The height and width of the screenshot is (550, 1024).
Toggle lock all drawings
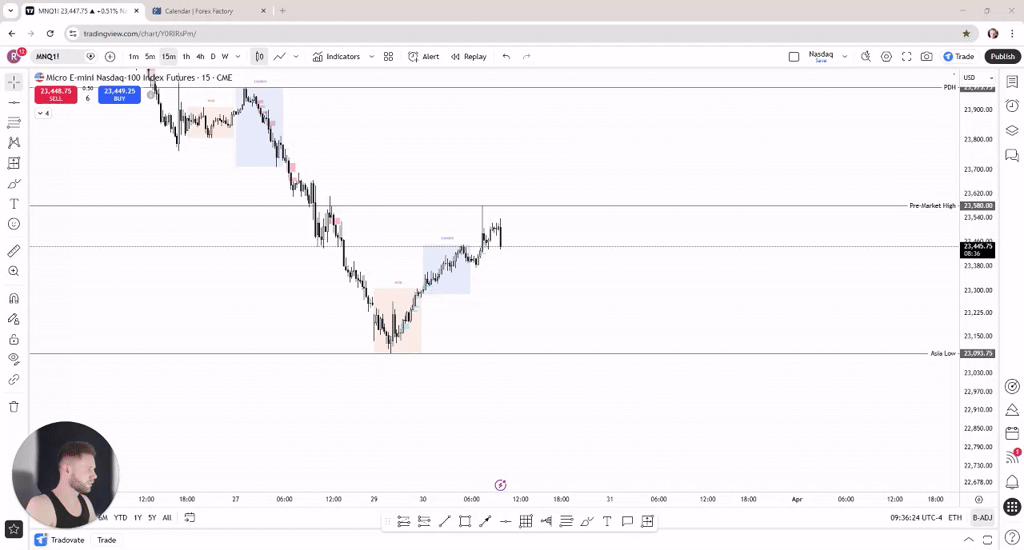(14, 340)
